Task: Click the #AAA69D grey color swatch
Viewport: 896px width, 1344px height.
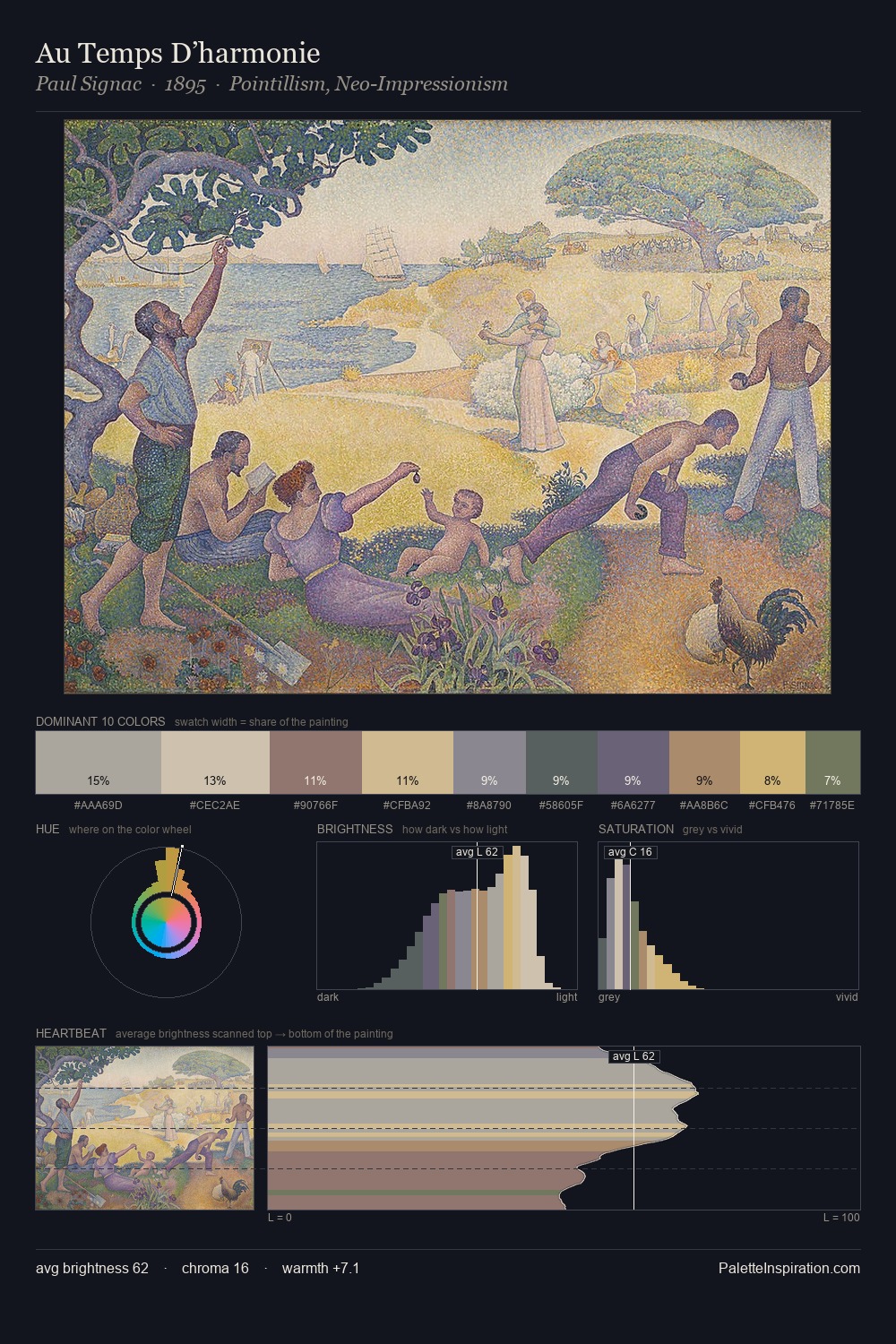Action: pyautogui.click(x=99, y=762)
